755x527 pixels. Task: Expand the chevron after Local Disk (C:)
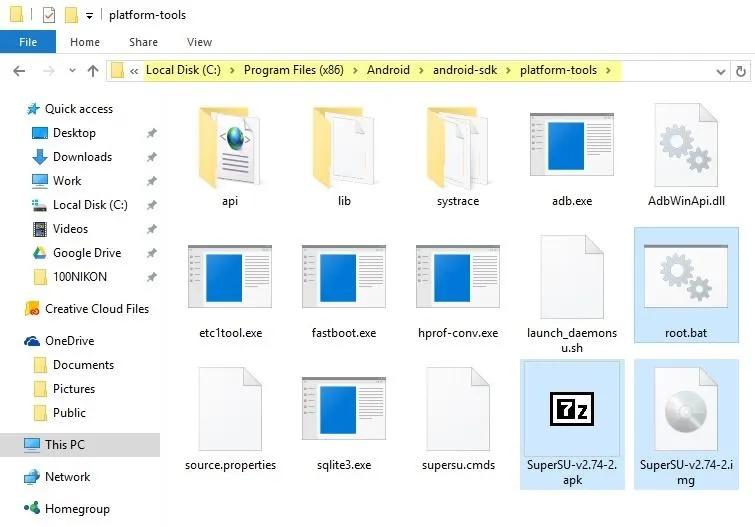point(232,71)
